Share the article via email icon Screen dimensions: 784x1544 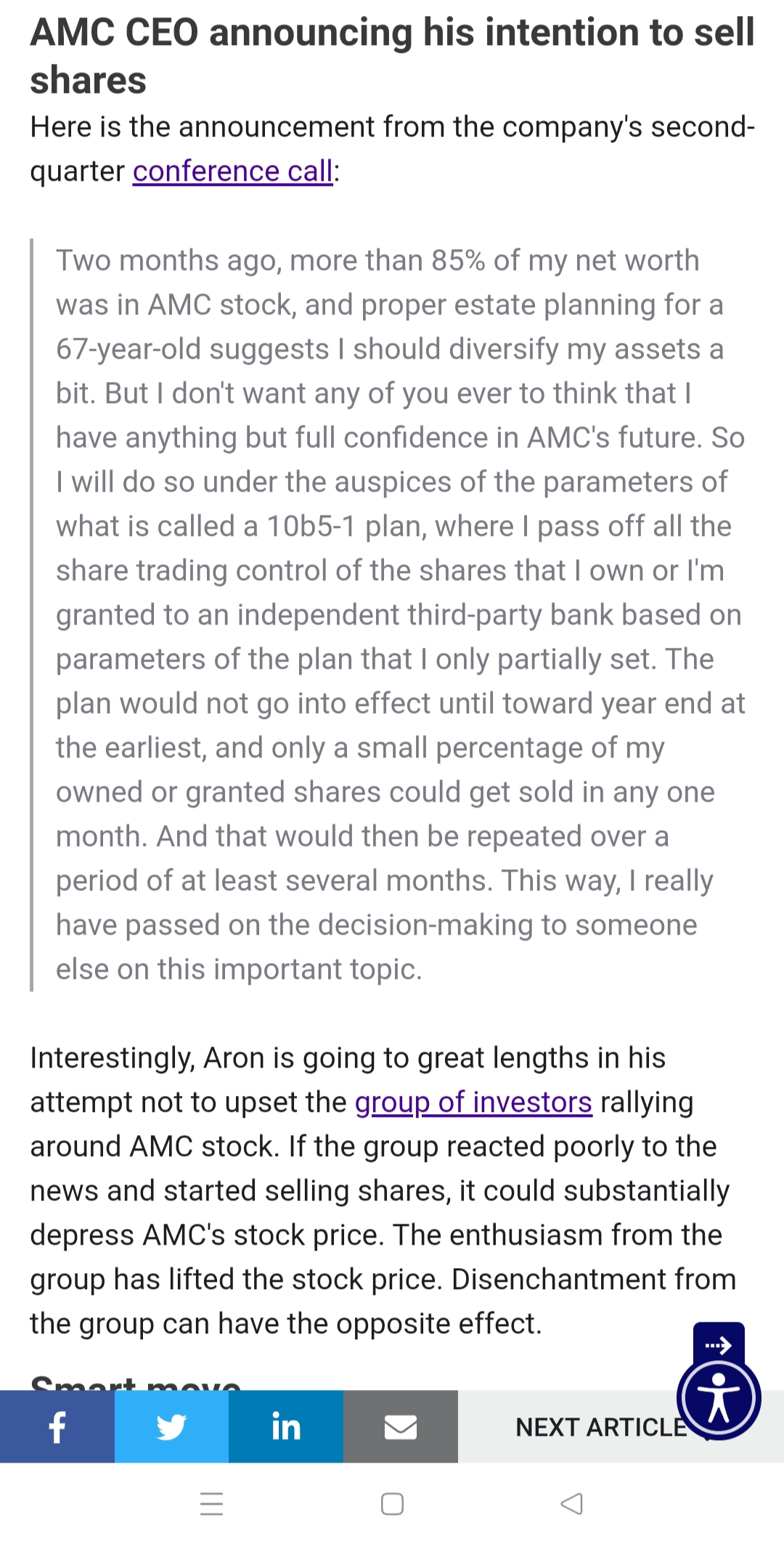(401, 1426)
